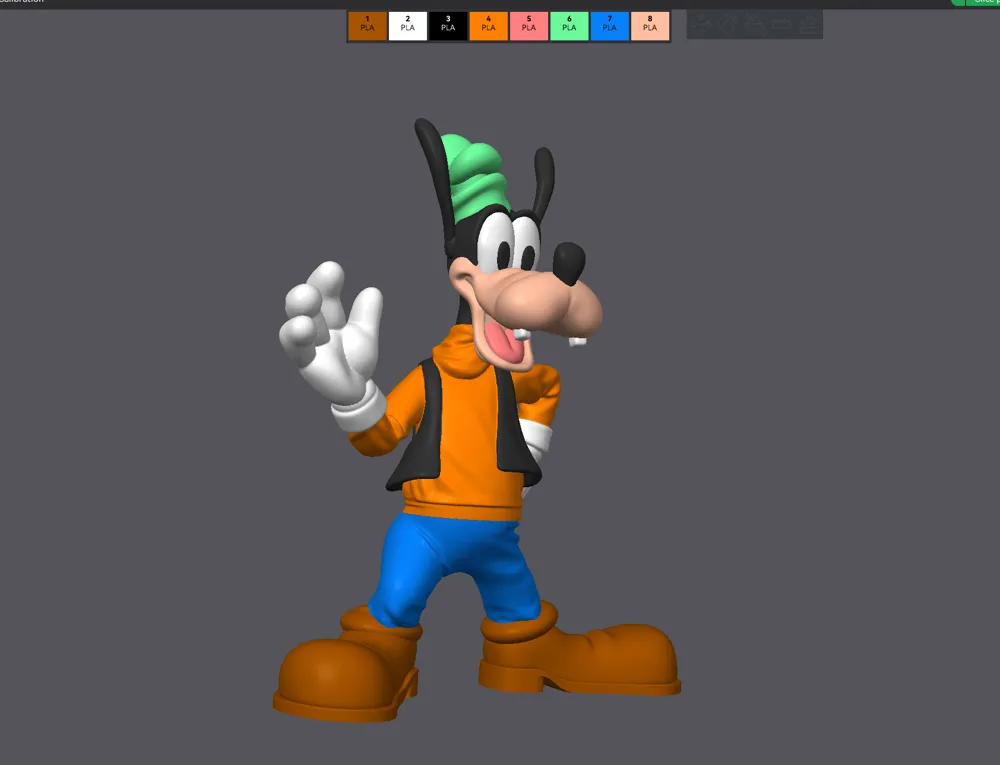Select filament 4 orange PLA
The height and width of the screenshot is (765, 1000).
coord(488,25)
